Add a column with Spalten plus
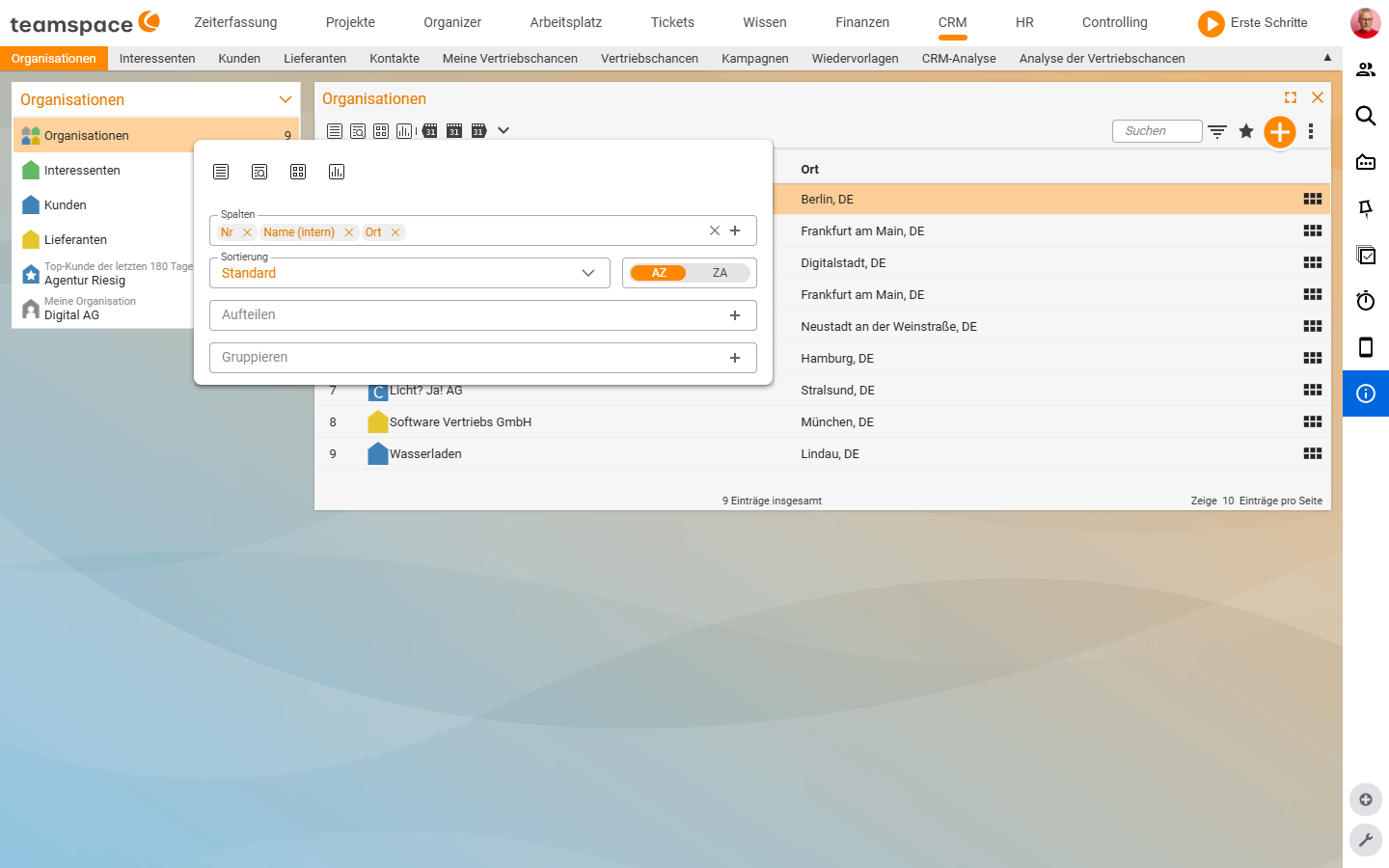This screenshot has width=1389, height=868. coord(735,231)
